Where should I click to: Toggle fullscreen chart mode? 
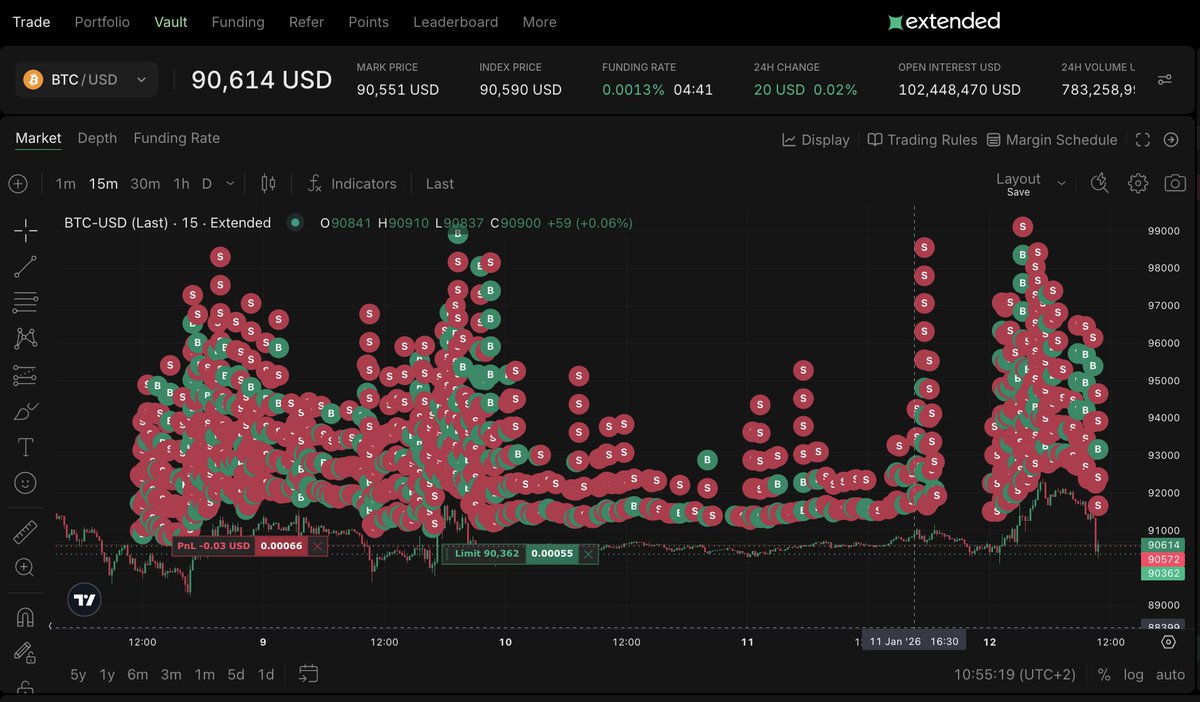[x=1143, y=140]
